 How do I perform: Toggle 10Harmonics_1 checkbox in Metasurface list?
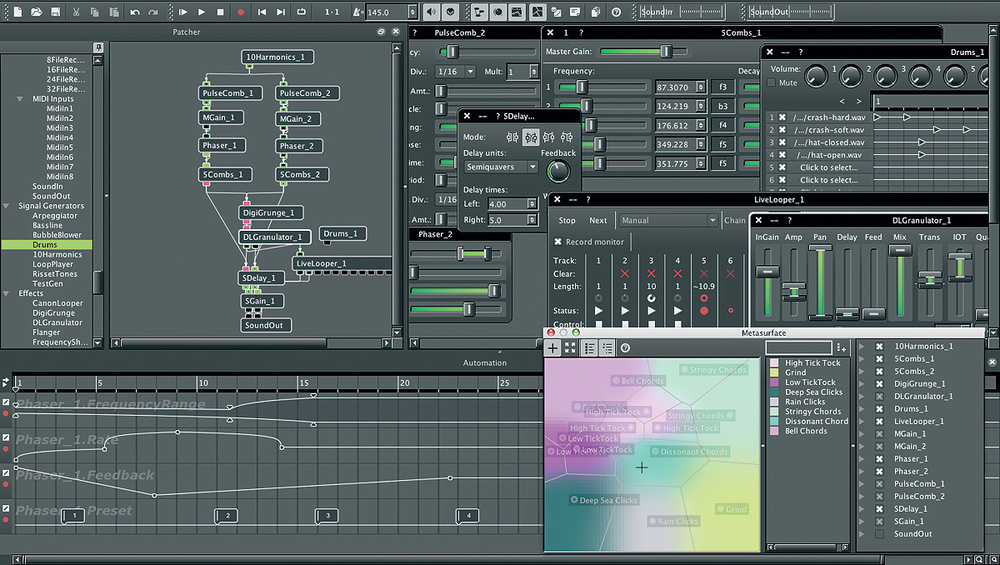[879, 346]
